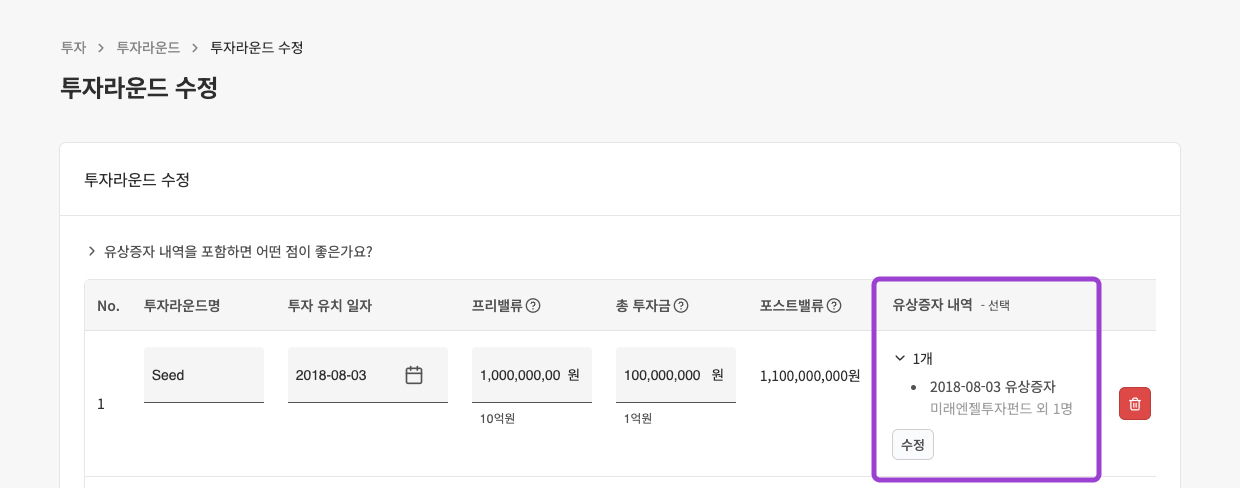Click the 2018-08-03 date input field
Image resolution: width=1240 pixels, height=488 pixels.
340,375
